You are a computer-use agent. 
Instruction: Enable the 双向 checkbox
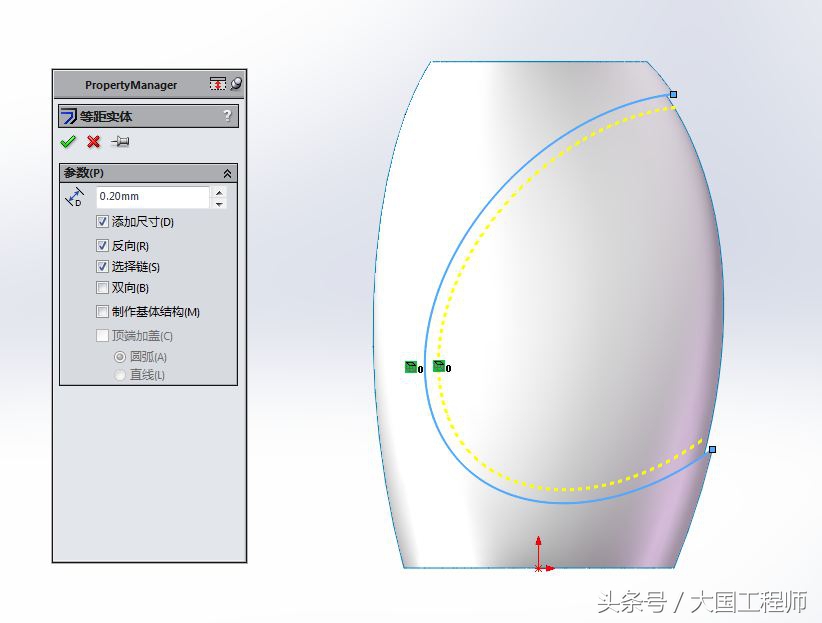tap(102, 288)
